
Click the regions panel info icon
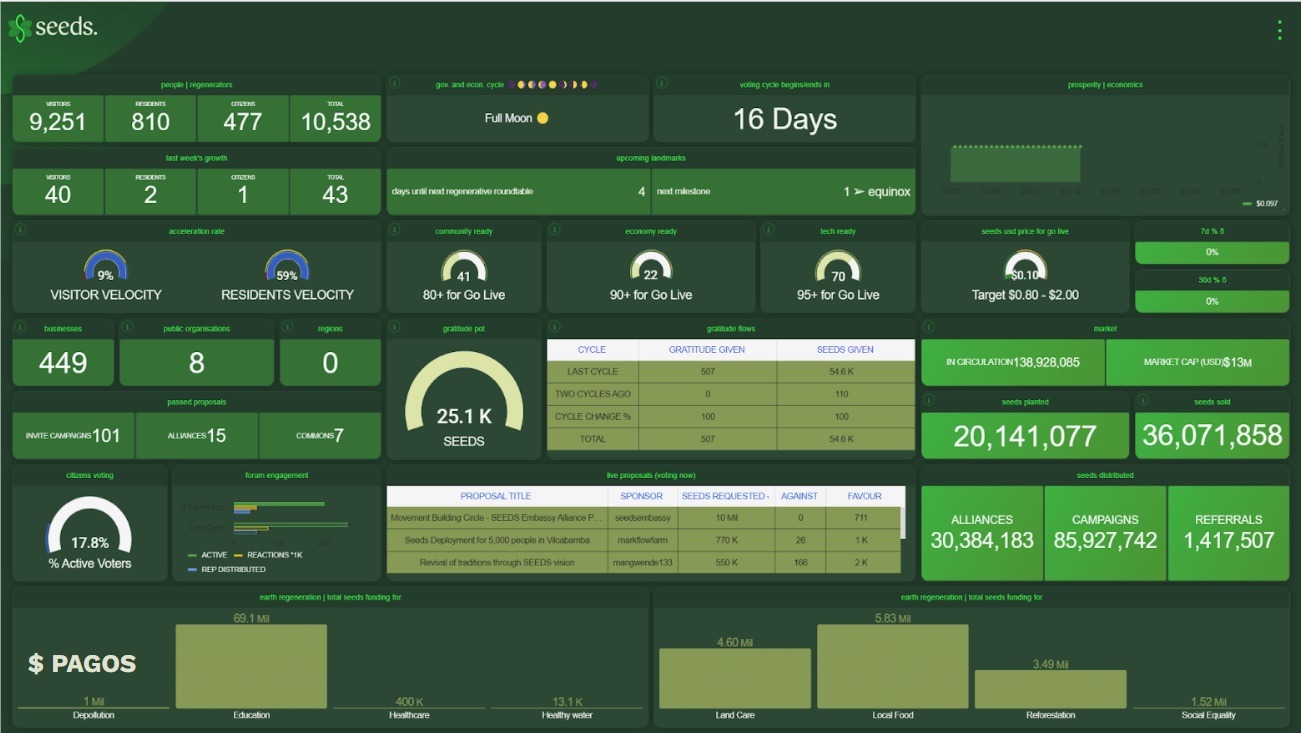tap(287, 327)
